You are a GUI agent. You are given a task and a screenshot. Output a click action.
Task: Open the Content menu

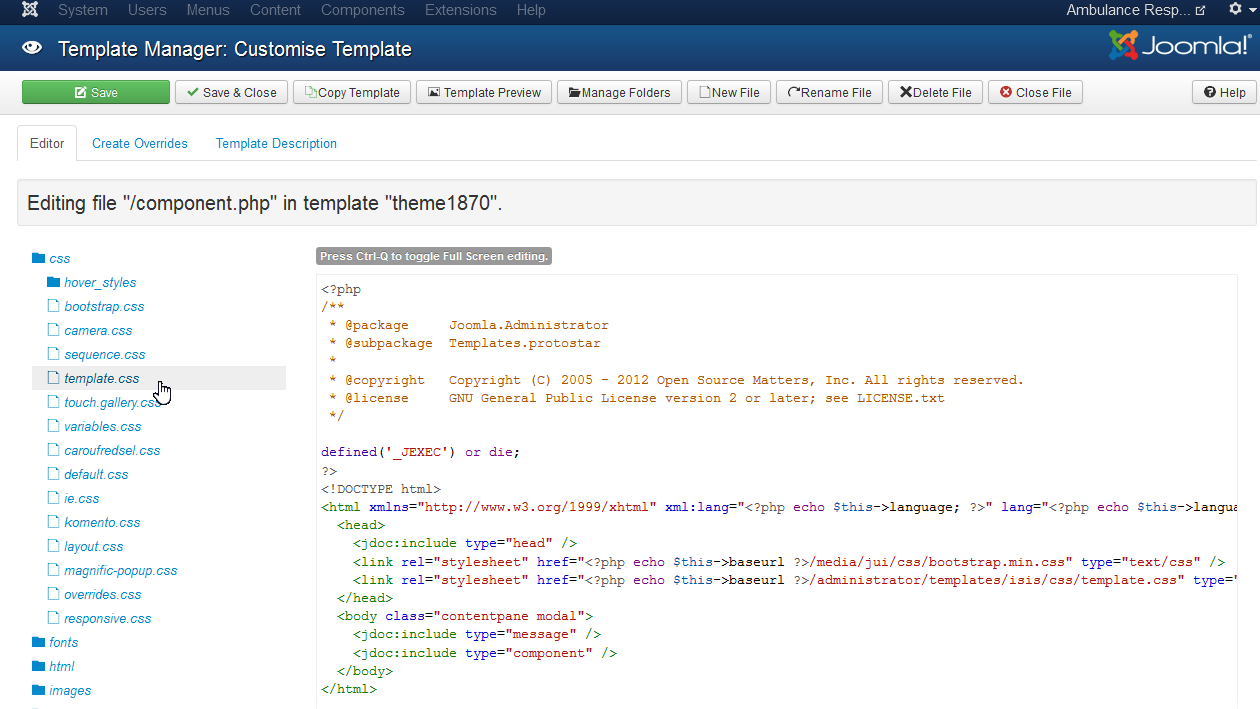(275, 10)
